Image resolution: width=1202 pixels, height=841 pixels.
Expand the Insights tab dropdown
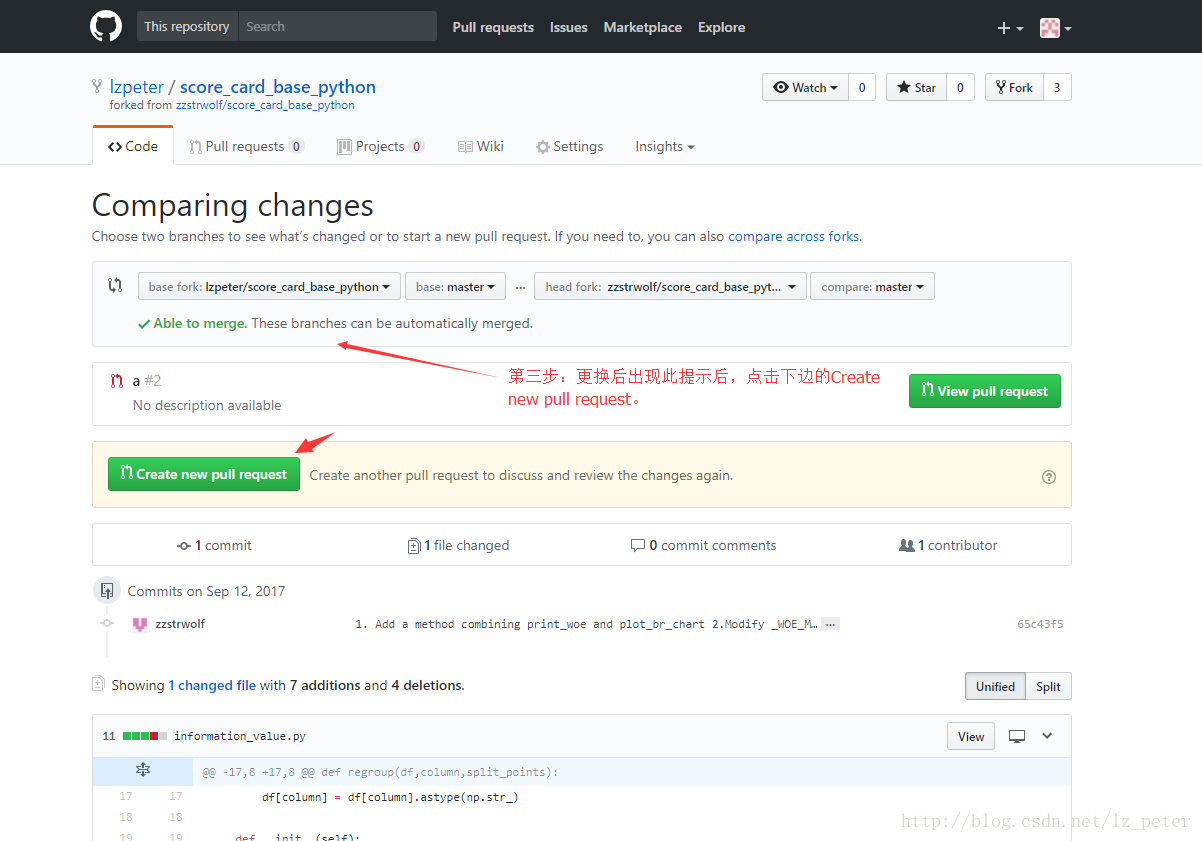tap(664, 147)
